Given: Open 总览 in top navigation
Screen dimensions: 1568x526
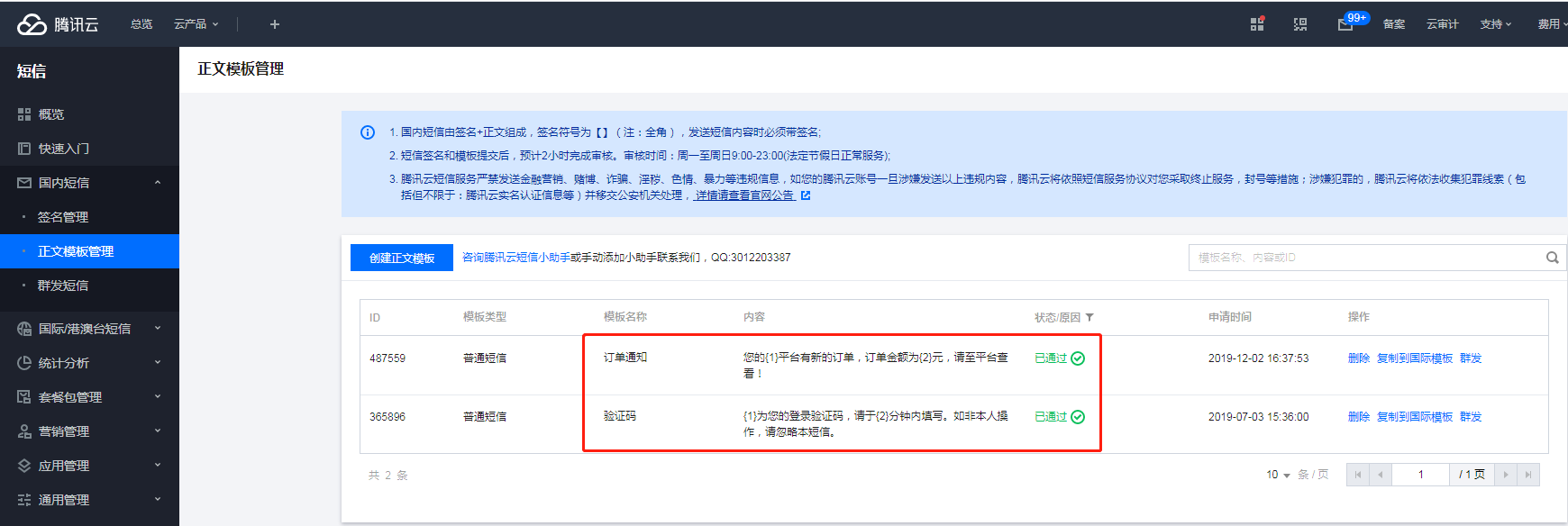Looking at the screenshot, I should tap(141, 24).
